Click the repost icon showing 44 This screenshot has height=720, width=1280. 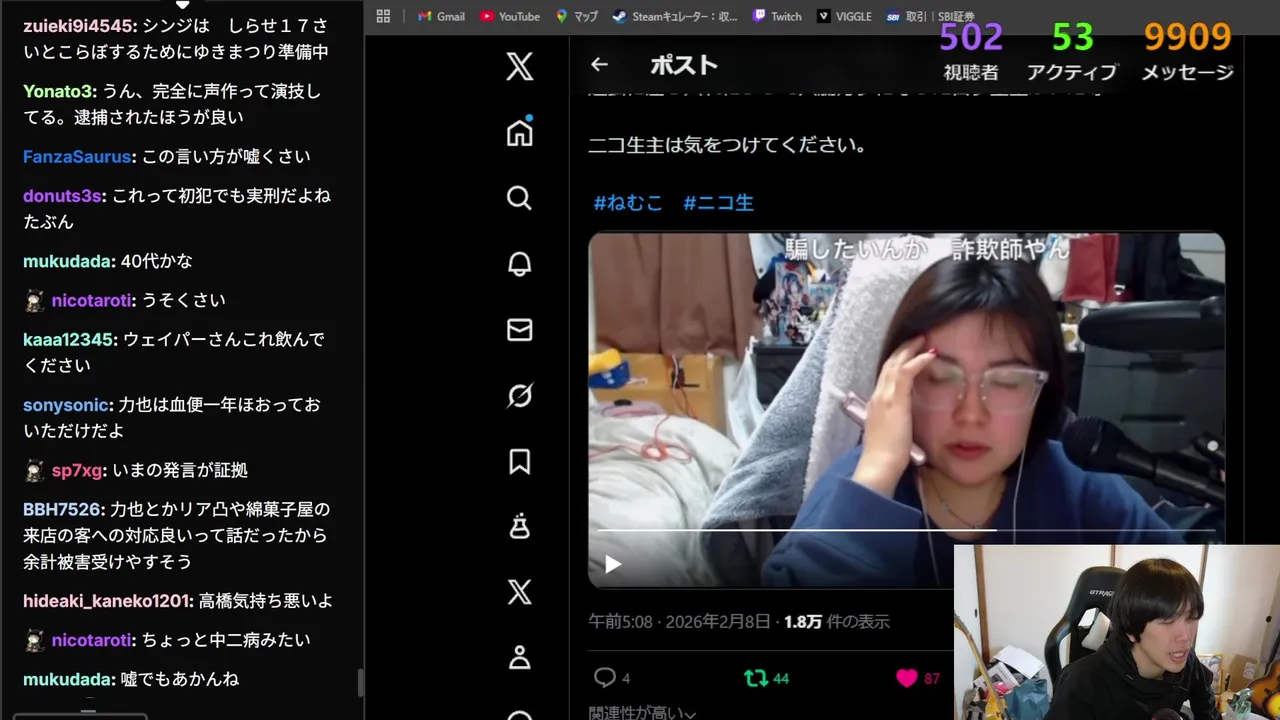coord(756,678)
